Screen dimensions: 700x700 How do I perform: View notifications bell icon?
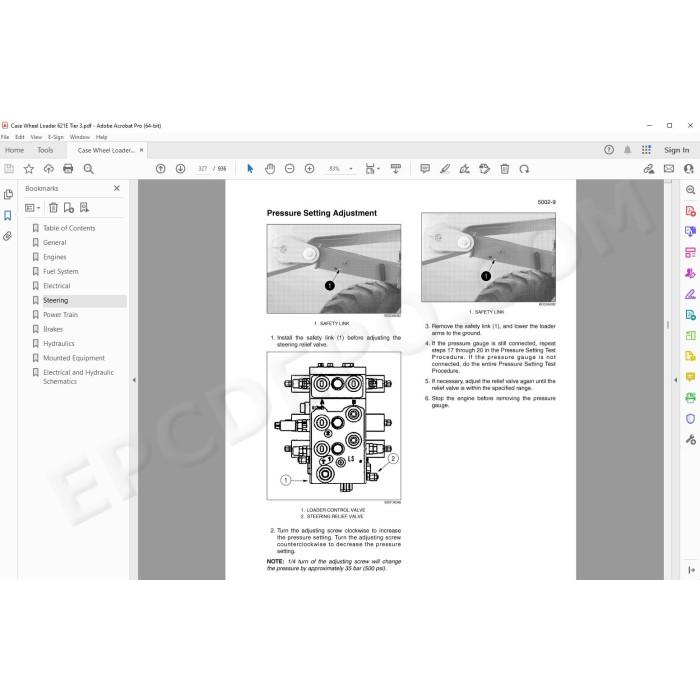click(628, 150)
